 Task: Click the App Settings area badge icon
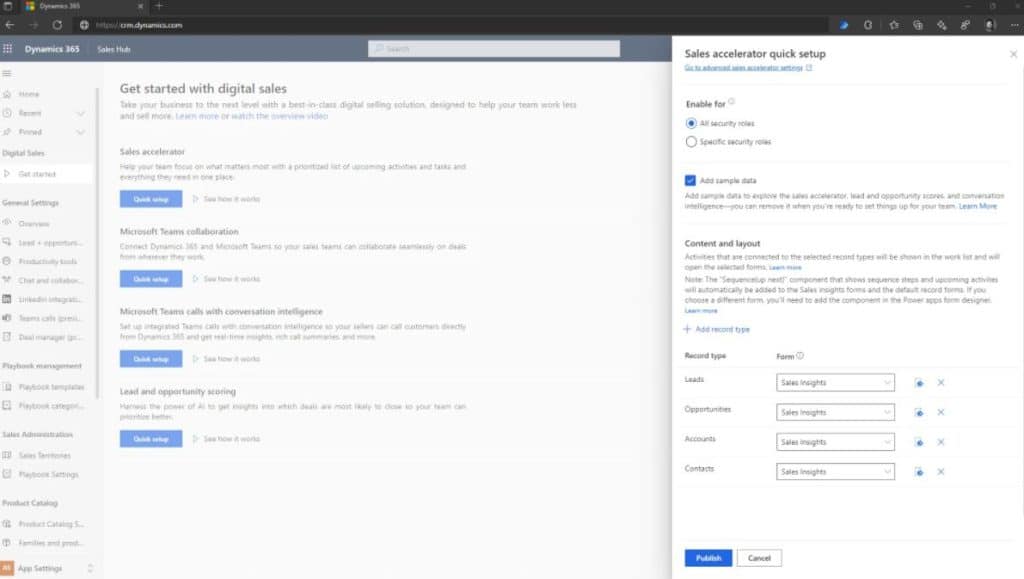pos(7,568)
